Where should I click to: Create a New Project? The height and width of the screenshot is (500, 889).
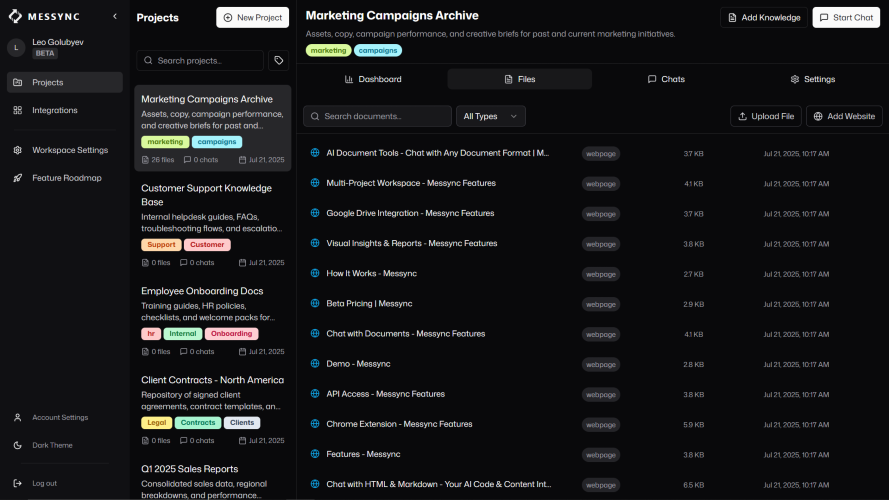[x=252, y=18]
